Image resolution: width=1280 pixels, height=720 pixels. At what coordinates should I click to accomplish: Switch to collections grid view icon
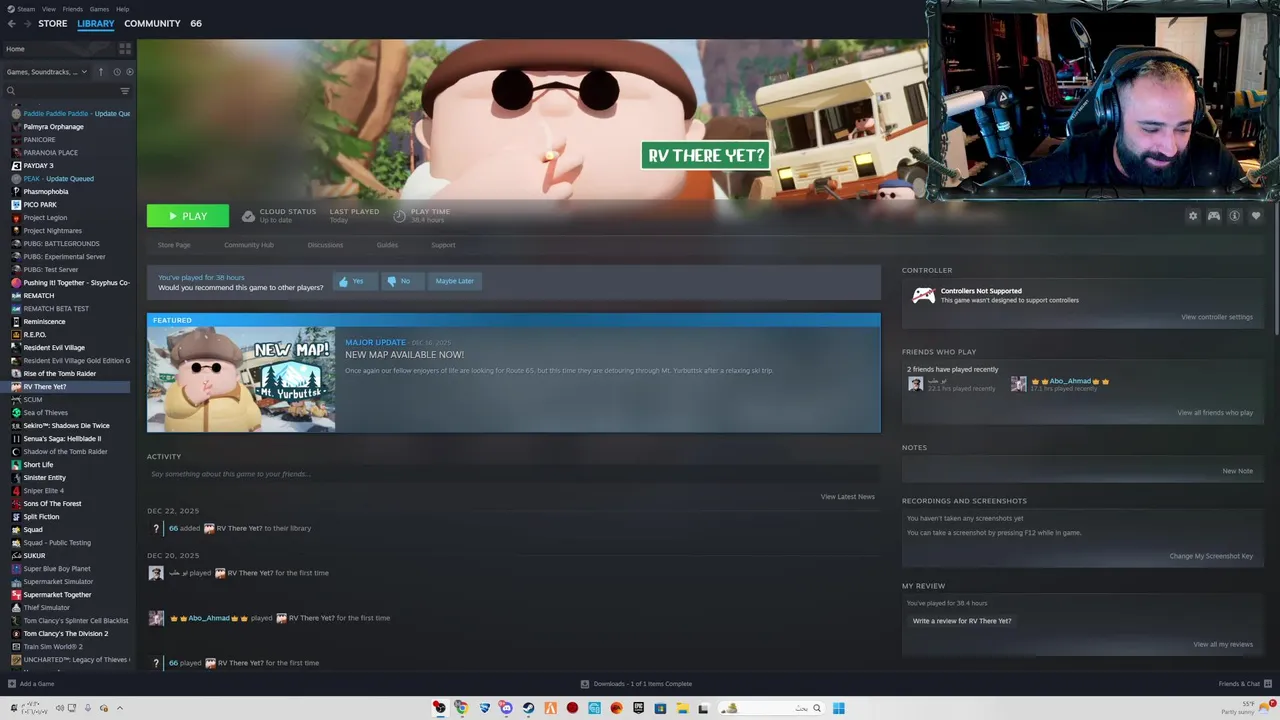(125, 48)
